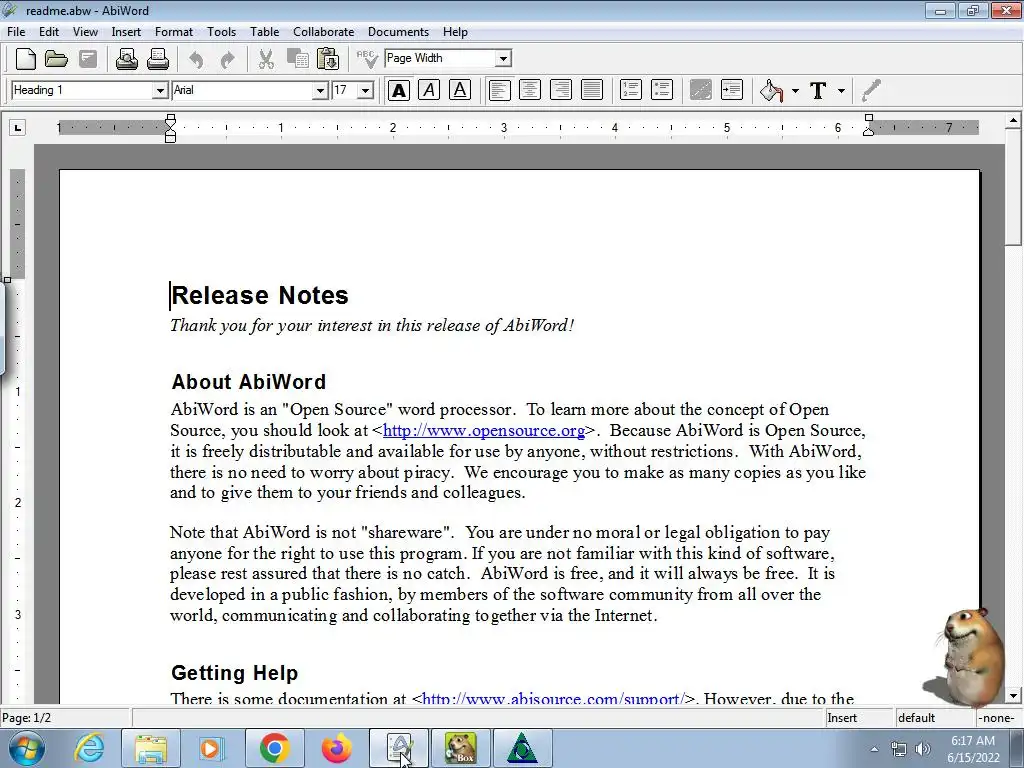
Task: Click the ruler tab-type L button
Action: (x=18, y=127)
